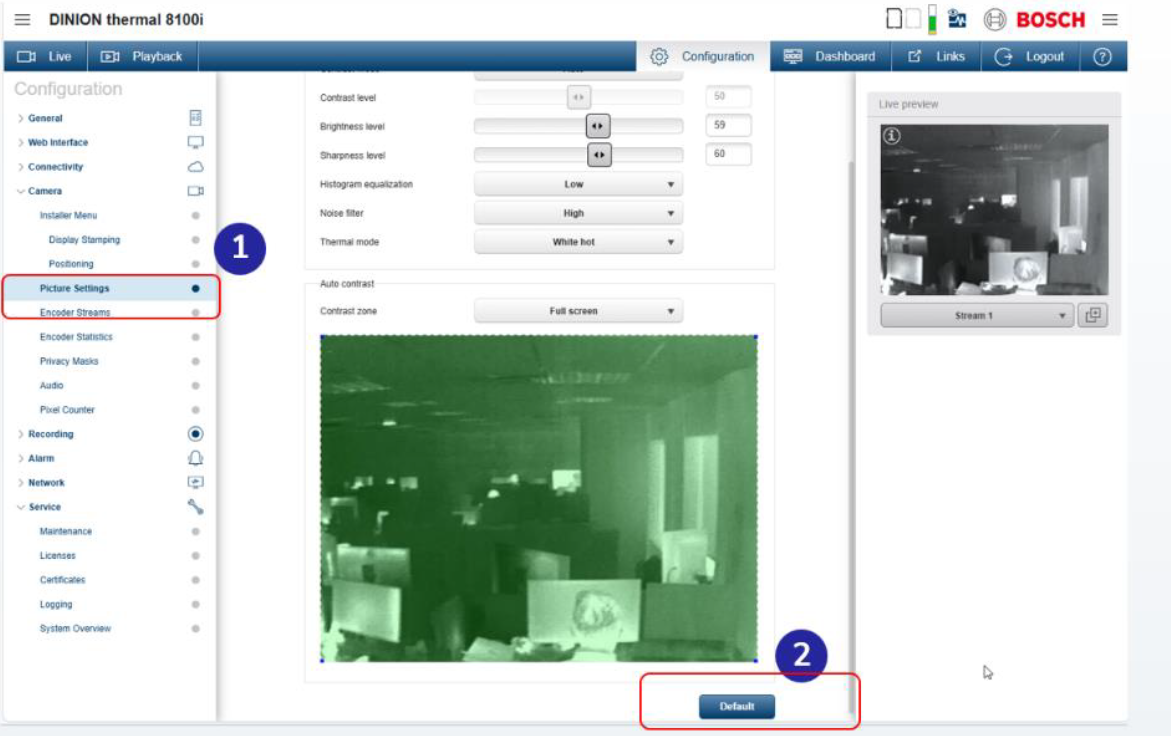Open the Dashboard tab
This screenshot has height=736, width=1172.
829,57
